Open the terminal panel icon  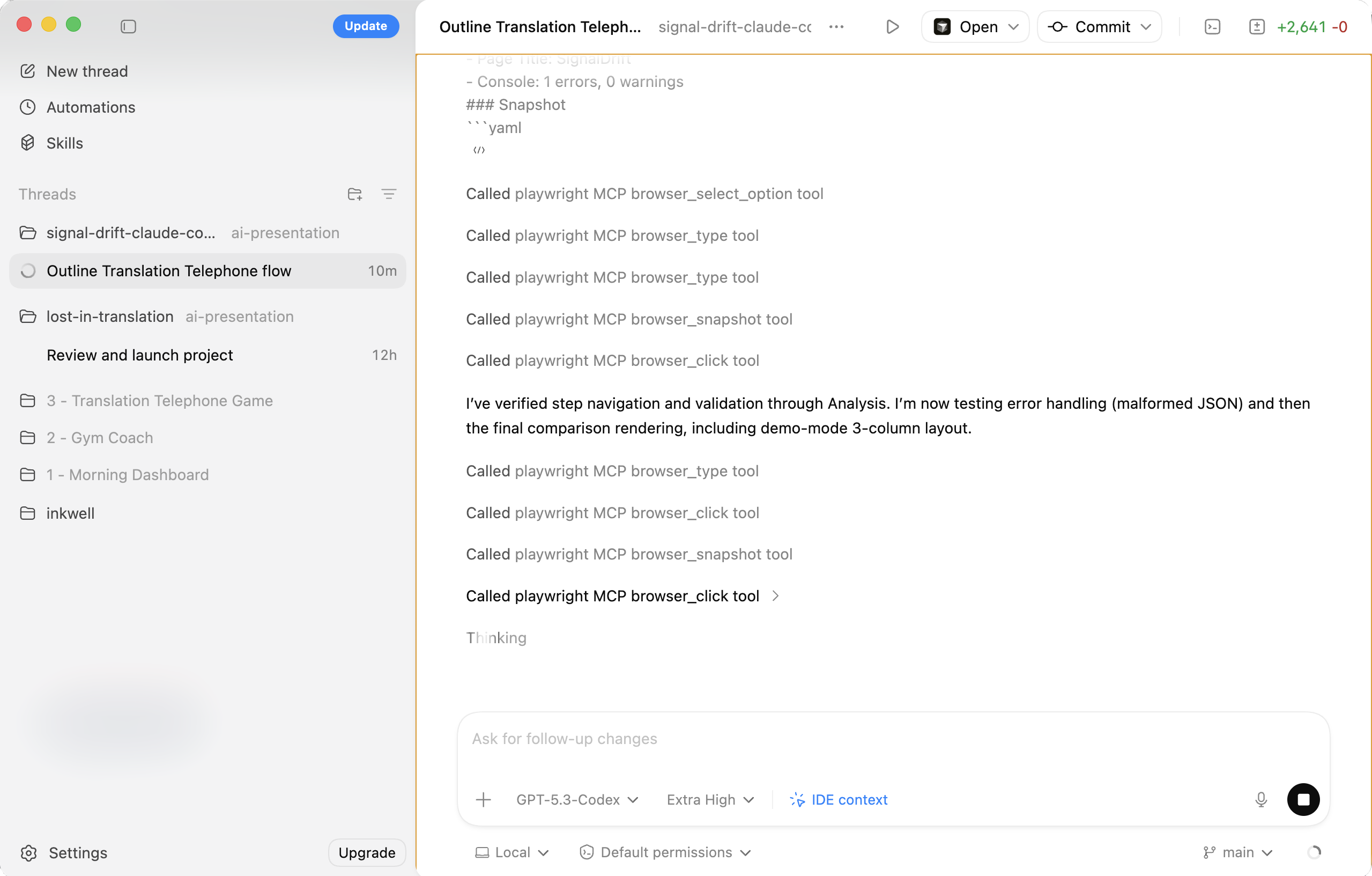tap(1212, 27)
